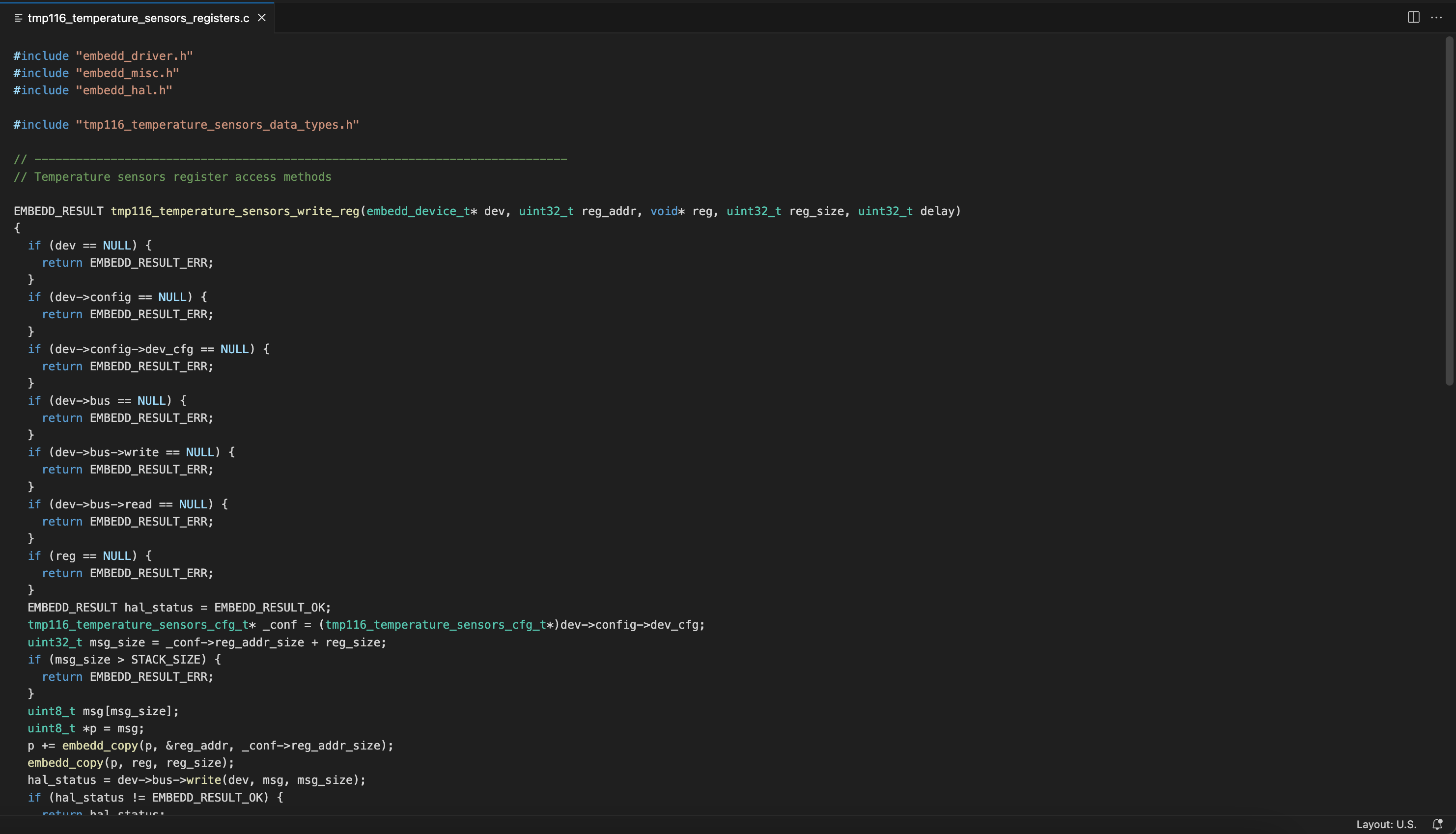Screen dimensions: 1456x834
Task: Open the More Actions ellipsis menu
Action: [x=1436, y=17]
